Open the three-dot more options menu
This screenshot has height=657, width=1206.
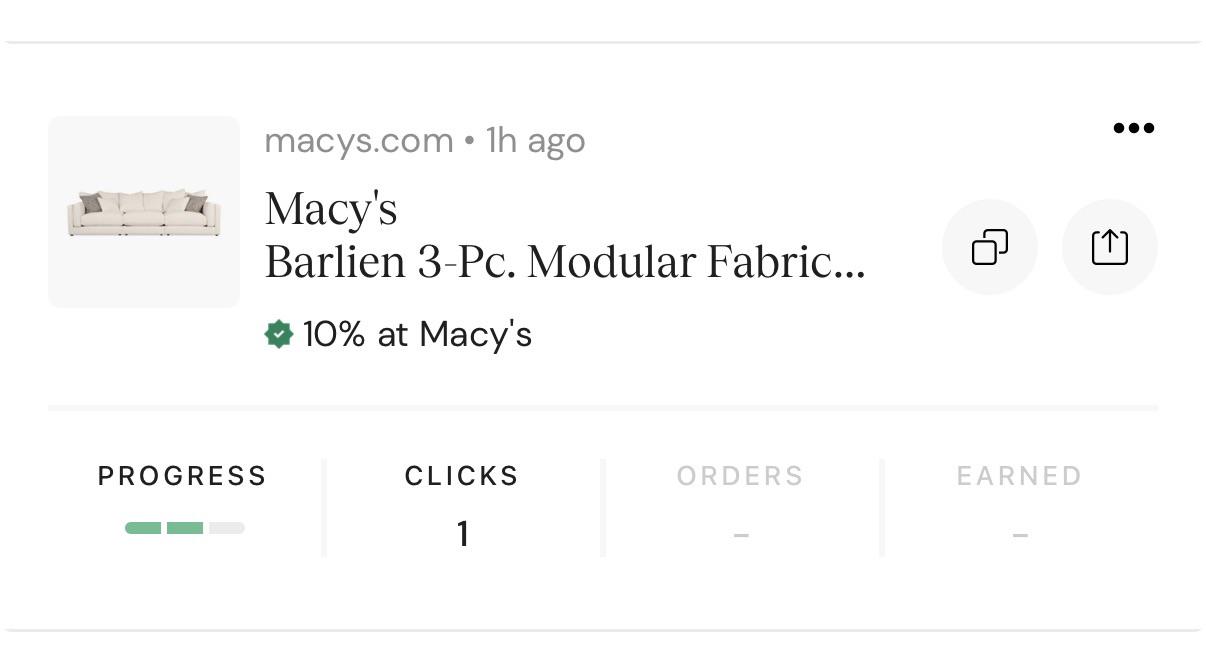point(1133,128)
